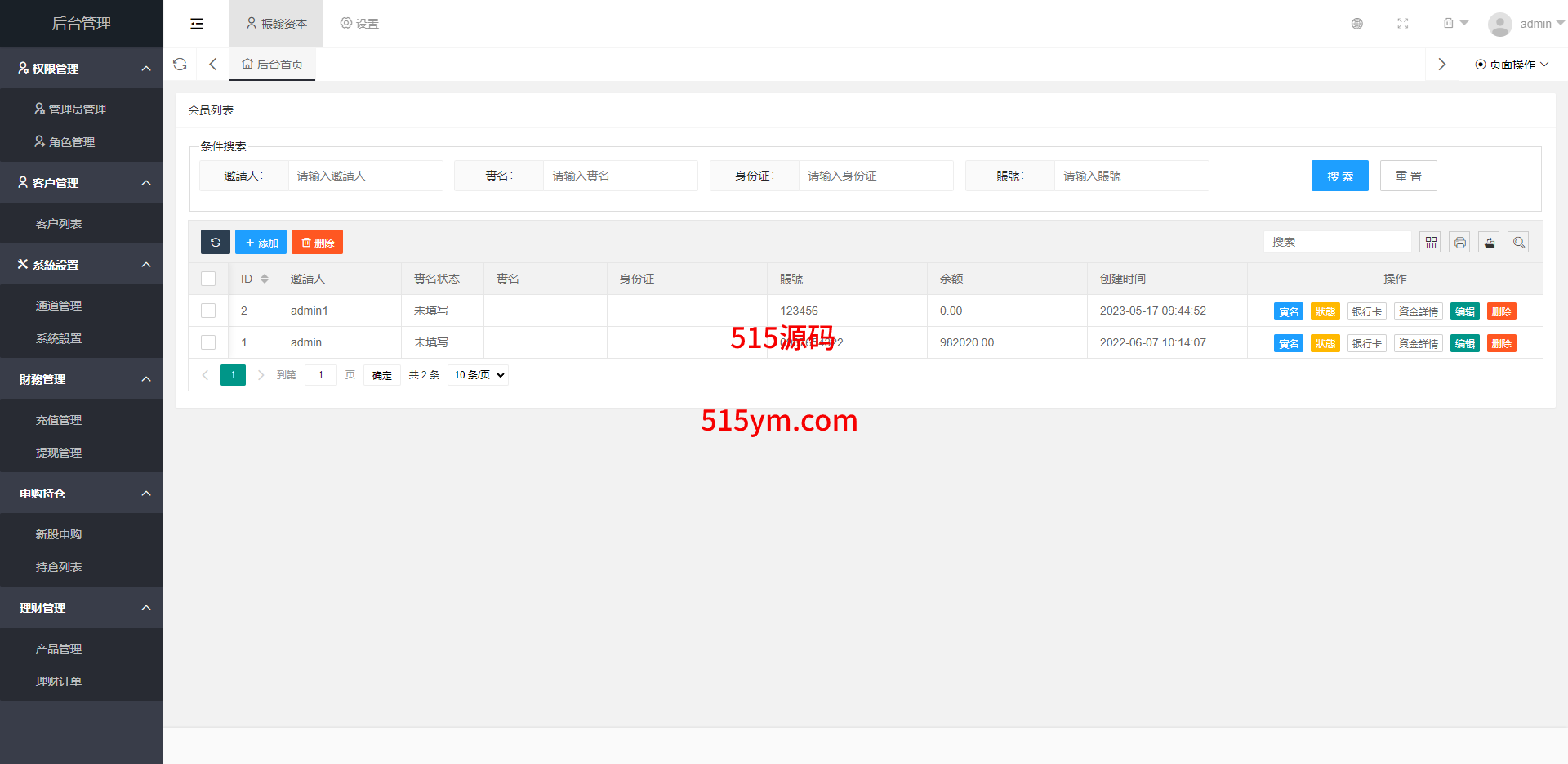Screen dimensions: 1568x764
Task: Check the row for admin1
Action: (x=208, y=311)
